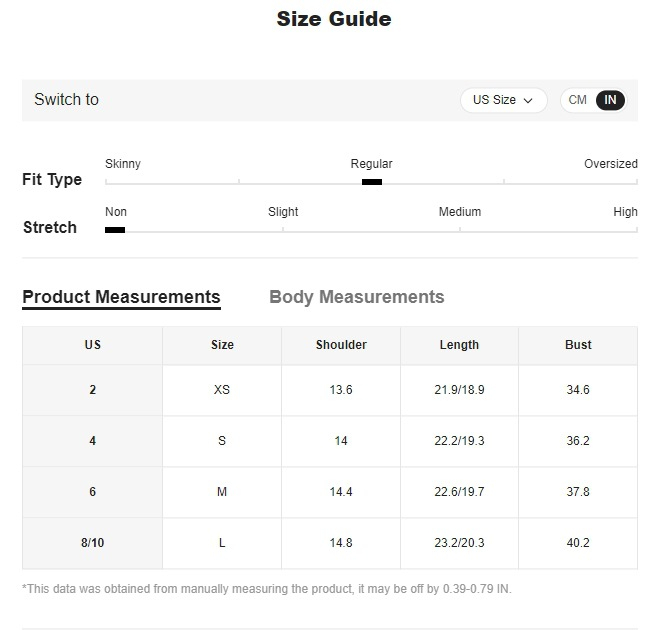Select the US size 8/10 row header

point(93,543)
